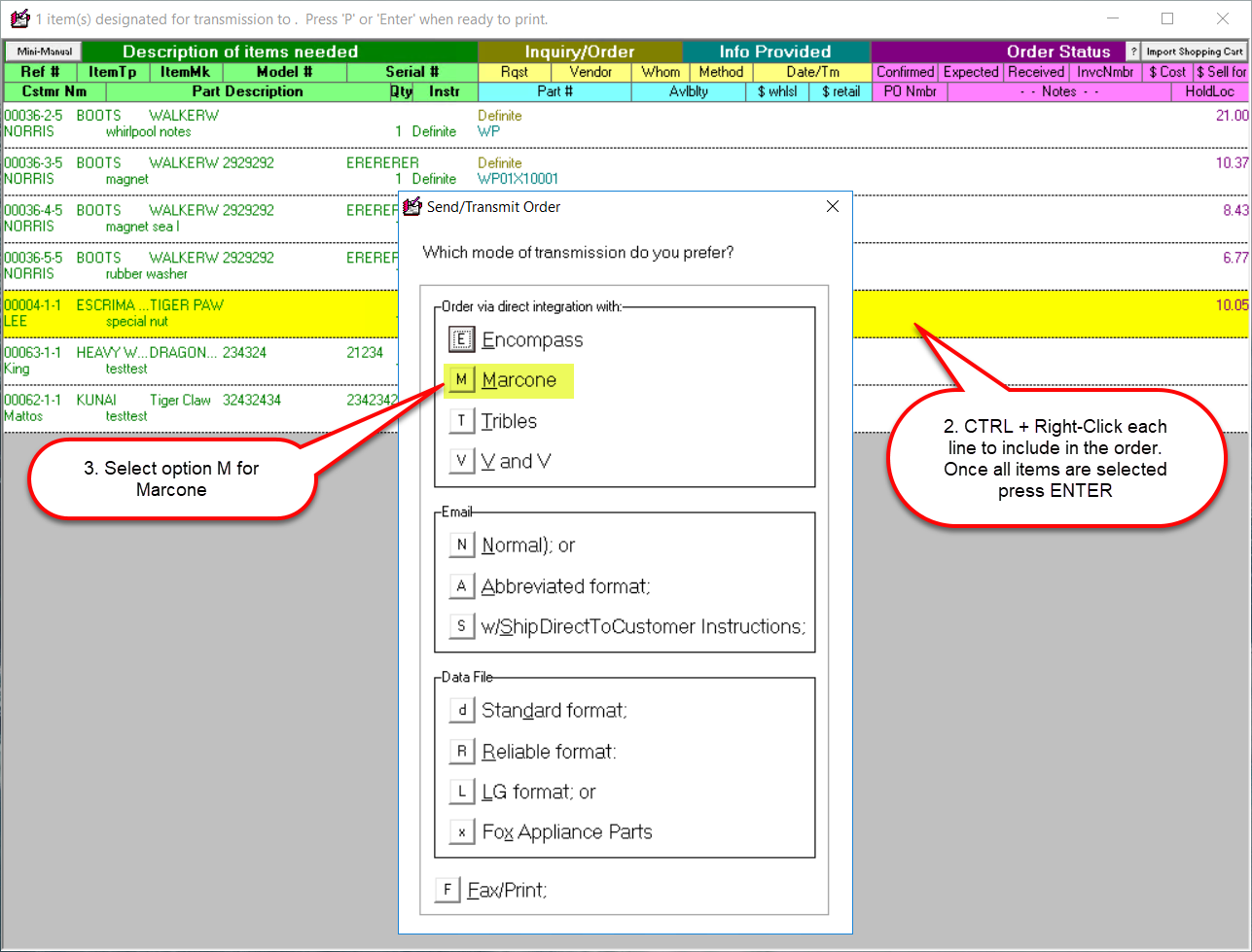The width and height of the screenshot is (1252, 952).
Task: Choose the L key button for LG format
Action: click(462, 792)
